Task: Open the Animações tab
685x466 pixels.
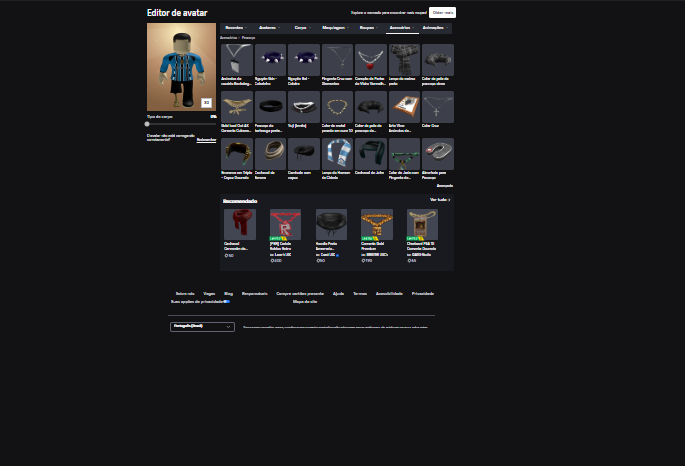Action: (435, 28)
